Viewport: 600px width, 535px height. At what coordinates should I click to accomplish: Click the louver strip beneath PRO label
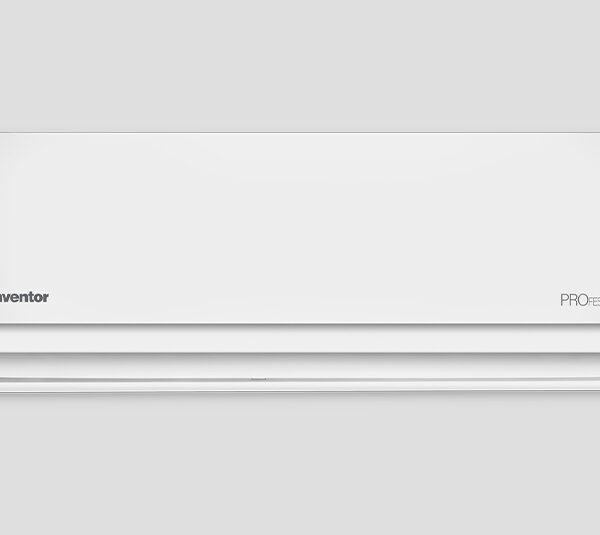(580, 339)
